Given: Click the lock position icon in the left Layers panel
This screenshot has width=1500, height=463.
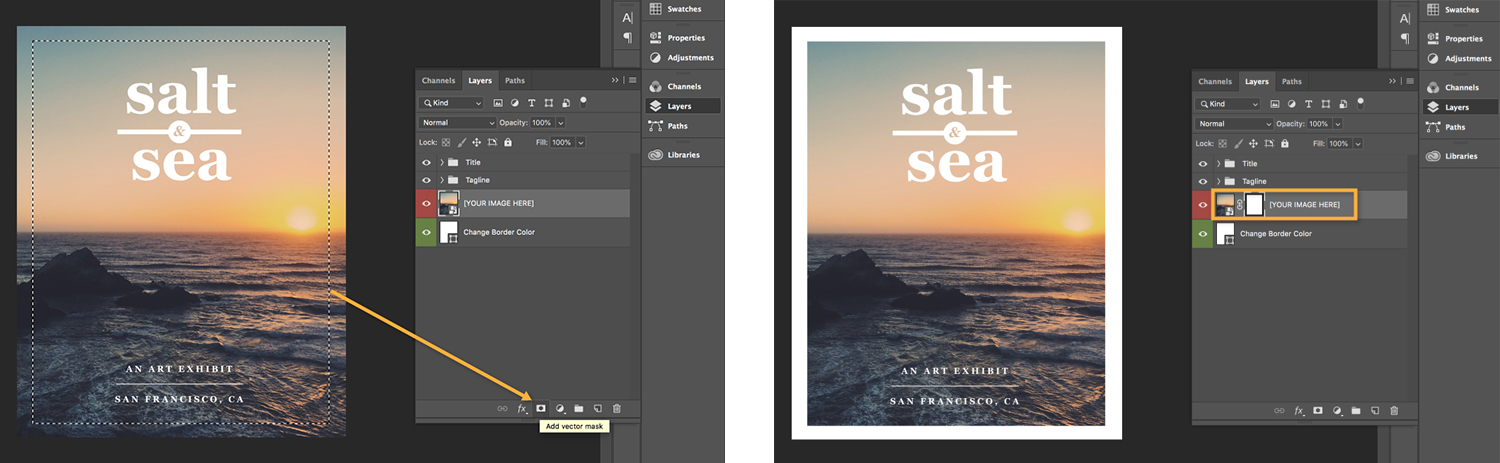Looking at the screenshot, I should pyautogui.click(x=475, y=143).
